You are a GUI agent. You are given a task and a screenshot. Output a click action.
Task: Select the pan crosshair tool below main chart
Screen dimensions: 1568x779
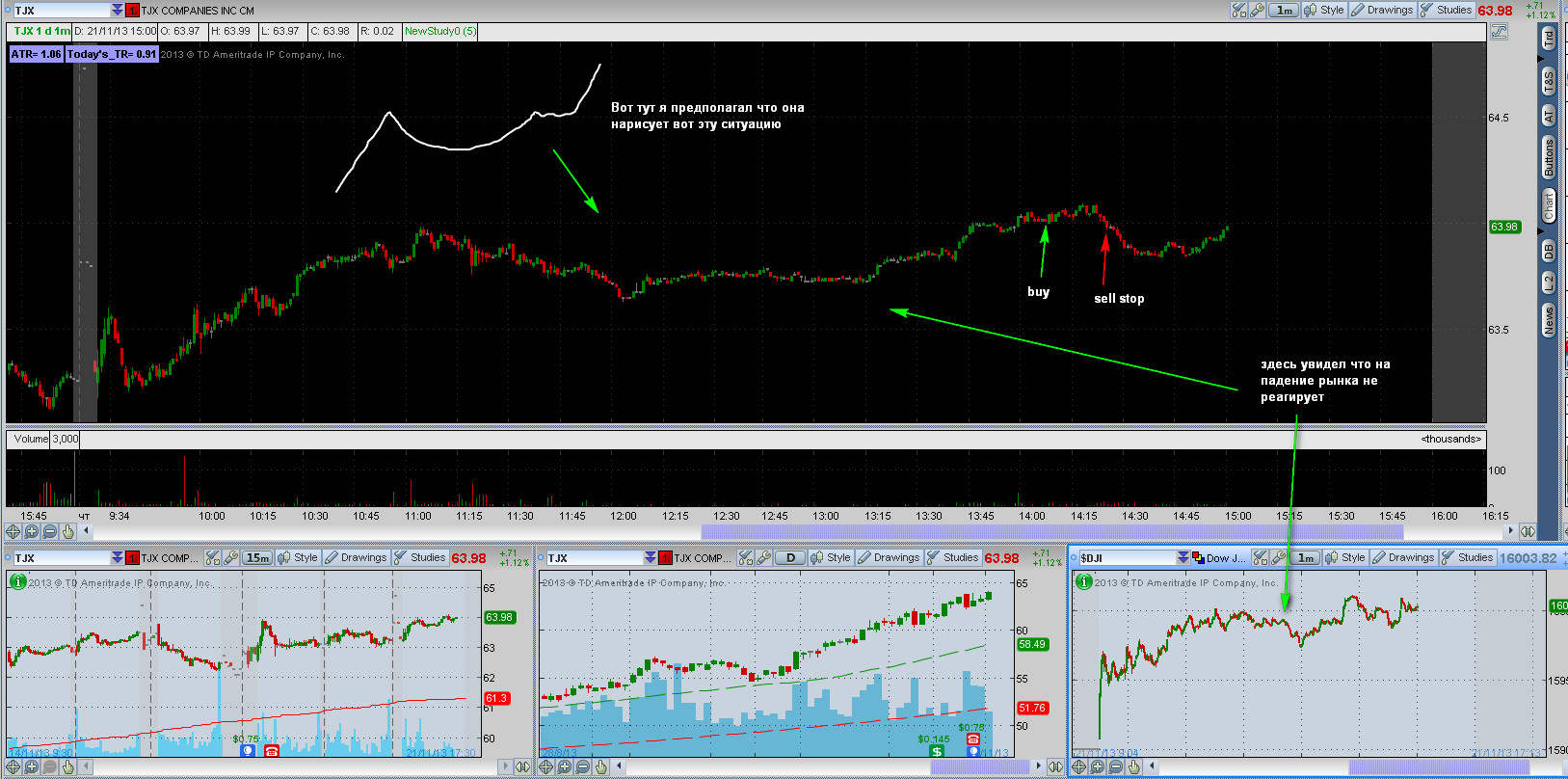[x=13, y=531]
